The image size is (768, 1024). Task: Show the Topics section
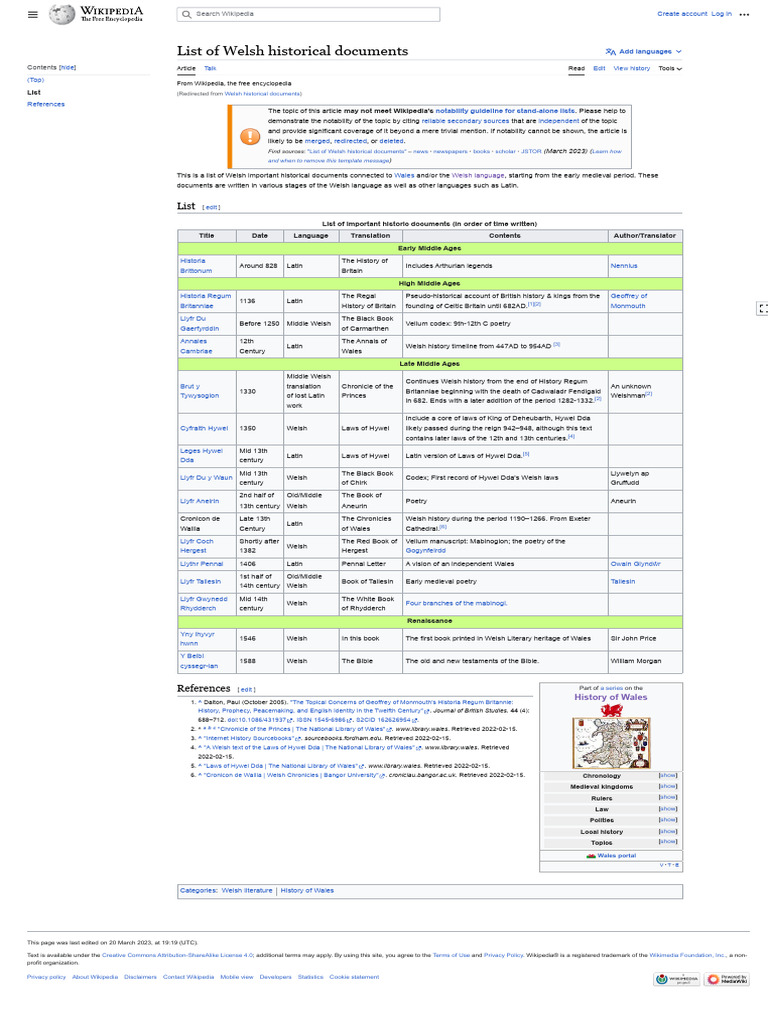tap(667, 842)
